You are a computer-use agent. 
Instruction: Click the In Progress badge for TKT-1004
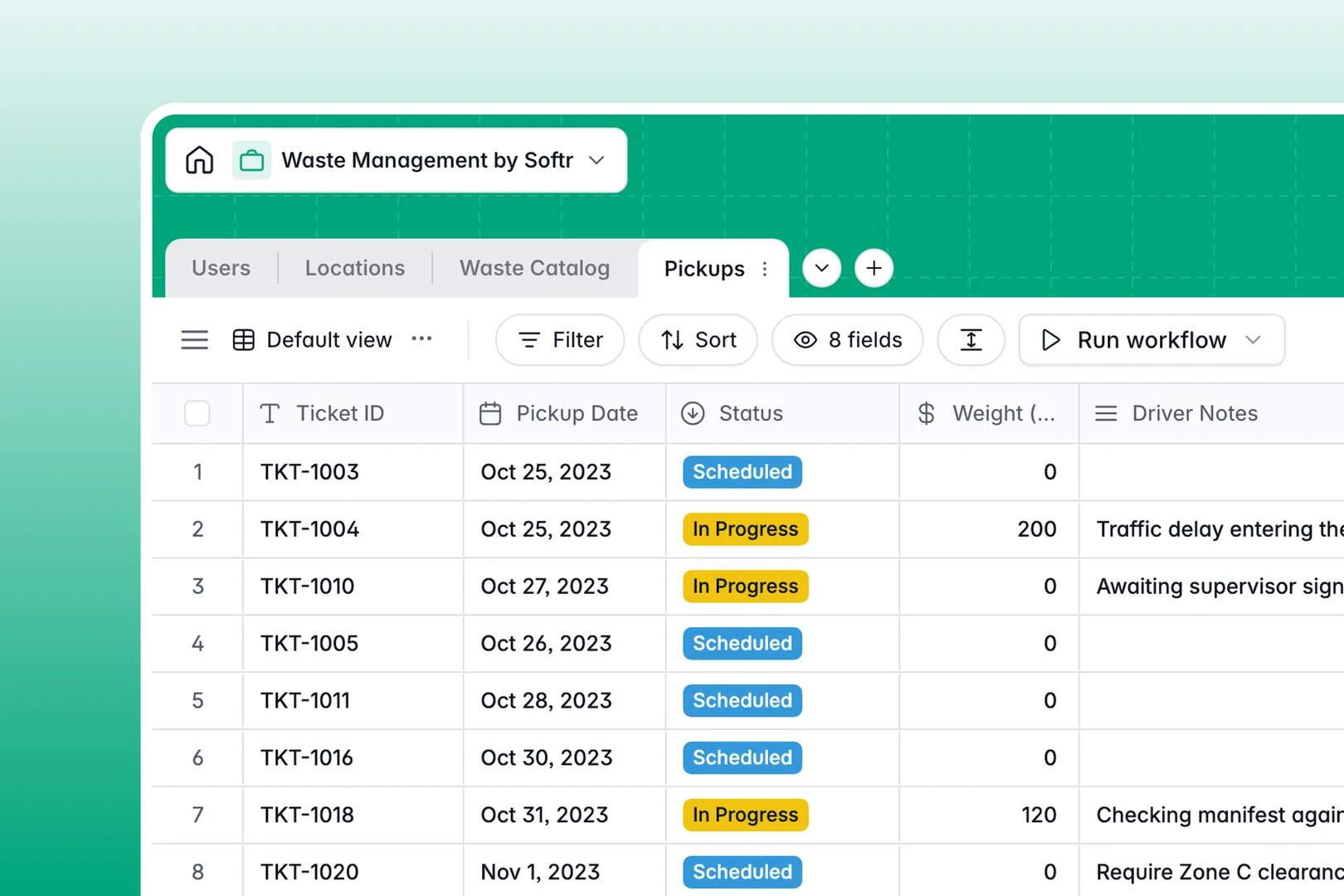pyautogui.click(x=745, y=529)
